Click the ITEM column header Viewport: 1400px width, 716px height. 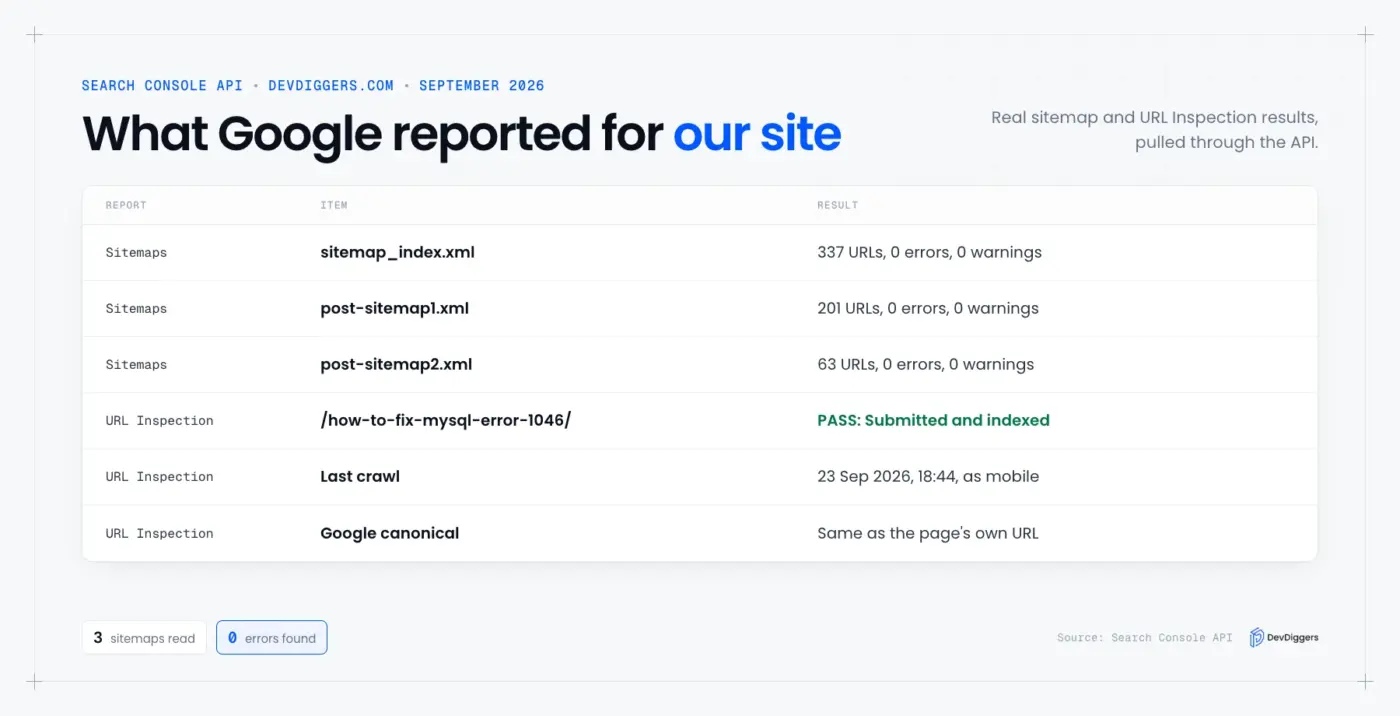coord(334,205)
